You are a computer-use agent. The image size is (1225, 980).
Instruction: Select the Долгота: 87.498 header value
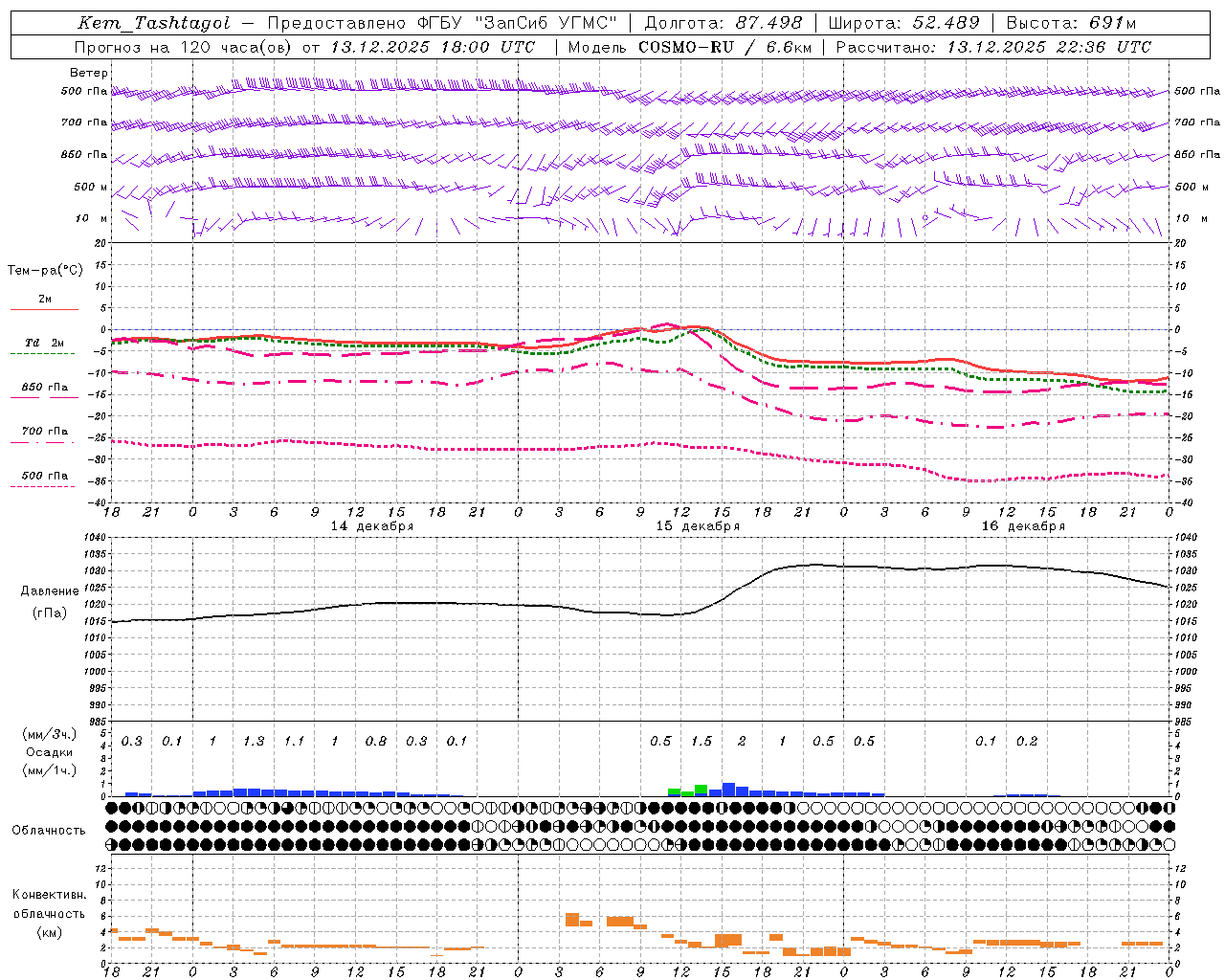click(725, 23)
